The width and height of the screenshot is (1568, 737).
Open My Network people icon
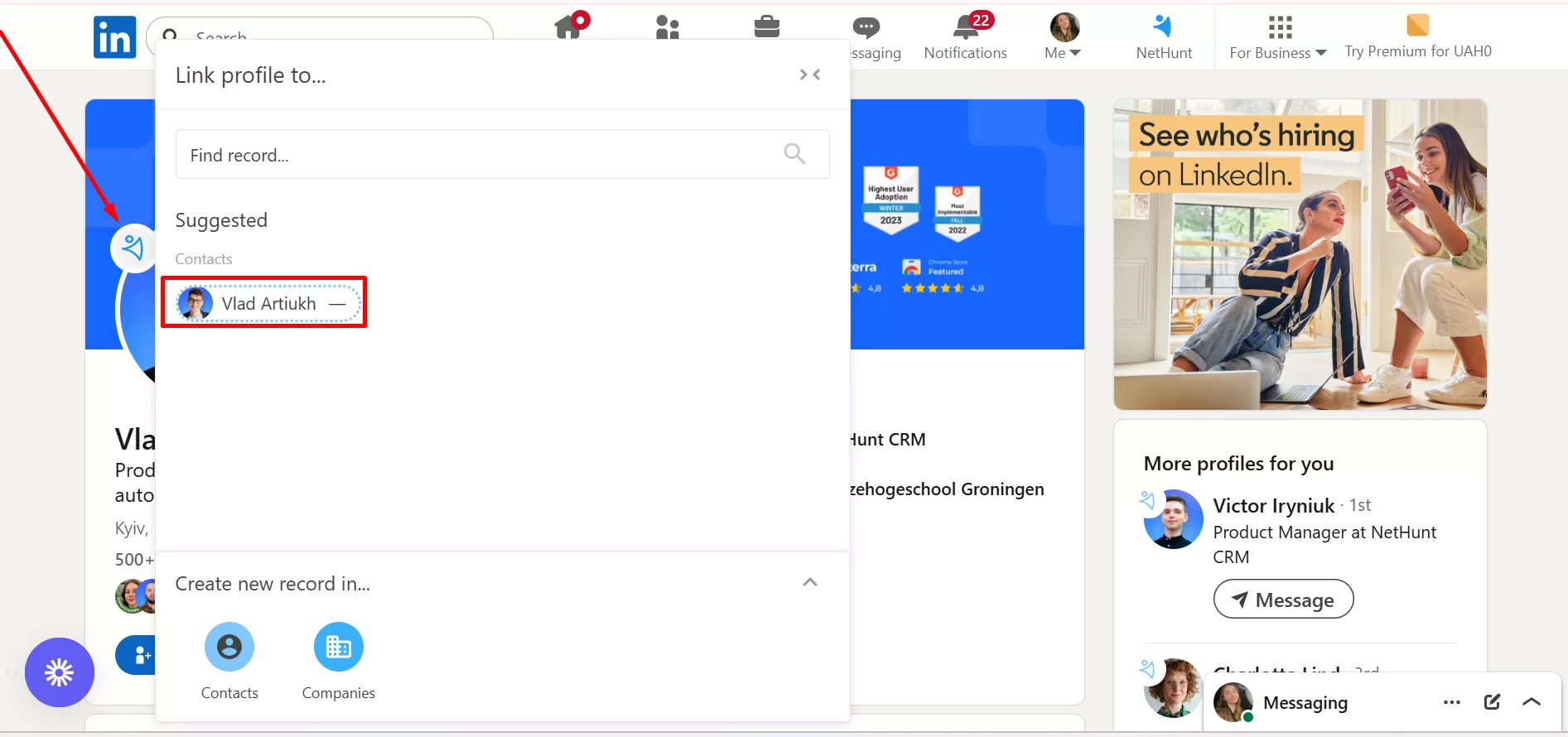[x=667, y=27]
